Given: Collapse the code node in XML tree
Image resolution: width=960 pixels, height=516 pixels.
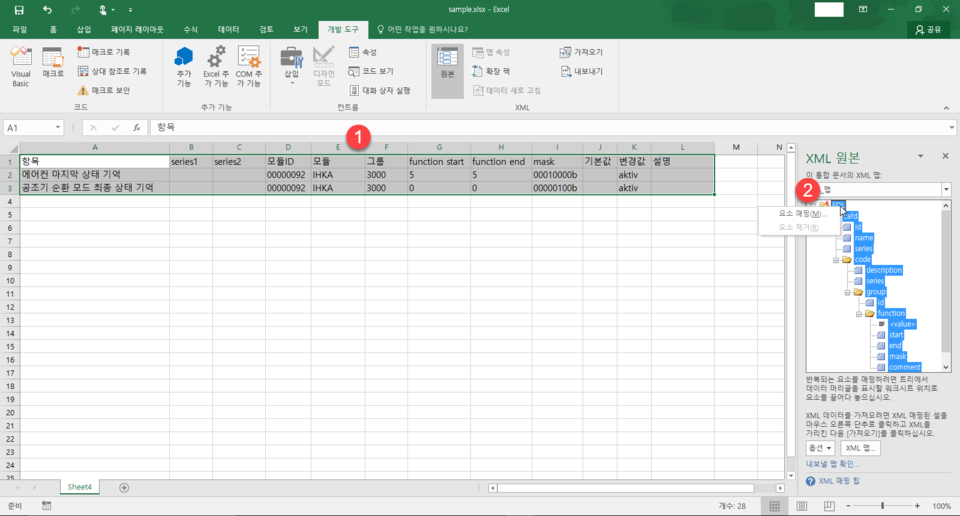Looking at the screenshot, I should [x=836, y=260].
